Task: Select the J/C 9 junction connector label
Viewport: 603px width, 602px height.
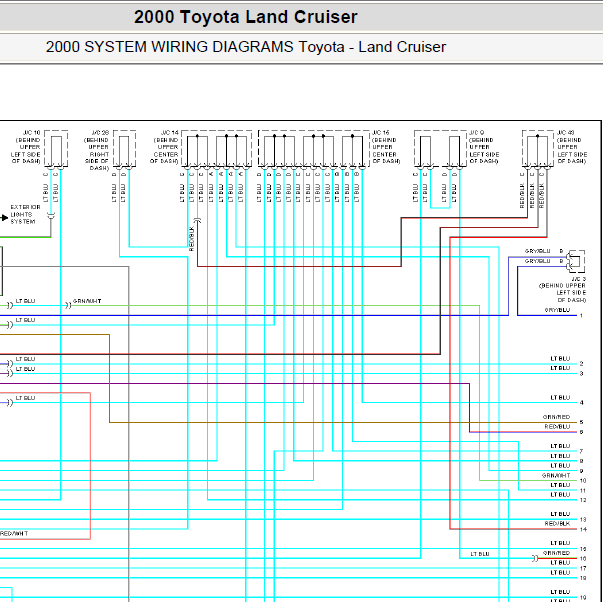Action: pos(484,147)
